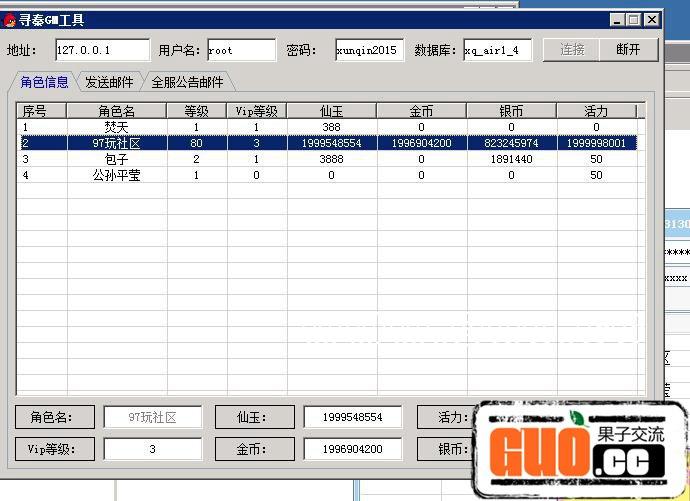Sort by the 等级 column header
The width and height of the screenshot is (690, 501).
(x=196, y=111)
